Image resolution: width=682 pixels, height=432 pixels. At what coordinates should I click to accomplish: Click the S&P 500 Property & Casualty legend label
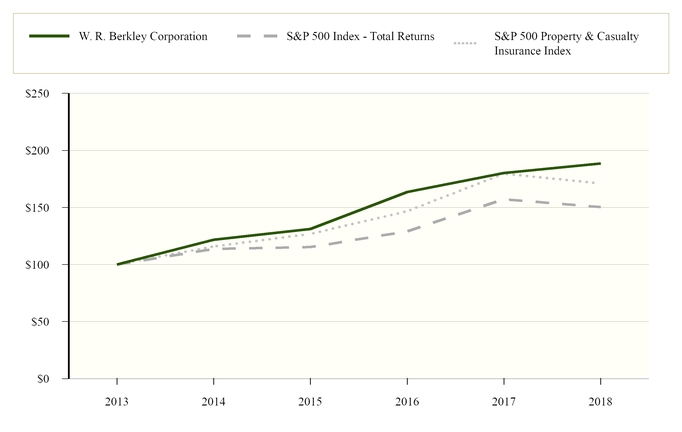[x=566, y=37]
